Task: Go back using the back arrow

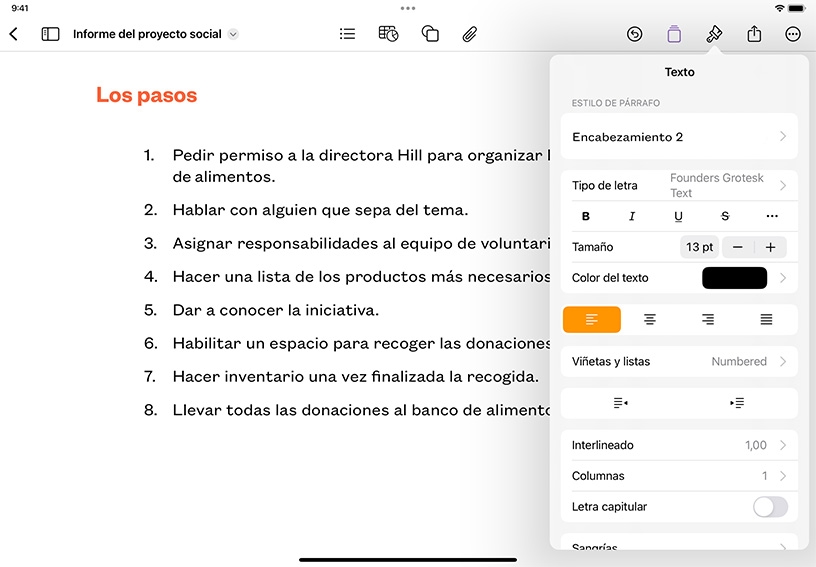Action: pos(14,34)
